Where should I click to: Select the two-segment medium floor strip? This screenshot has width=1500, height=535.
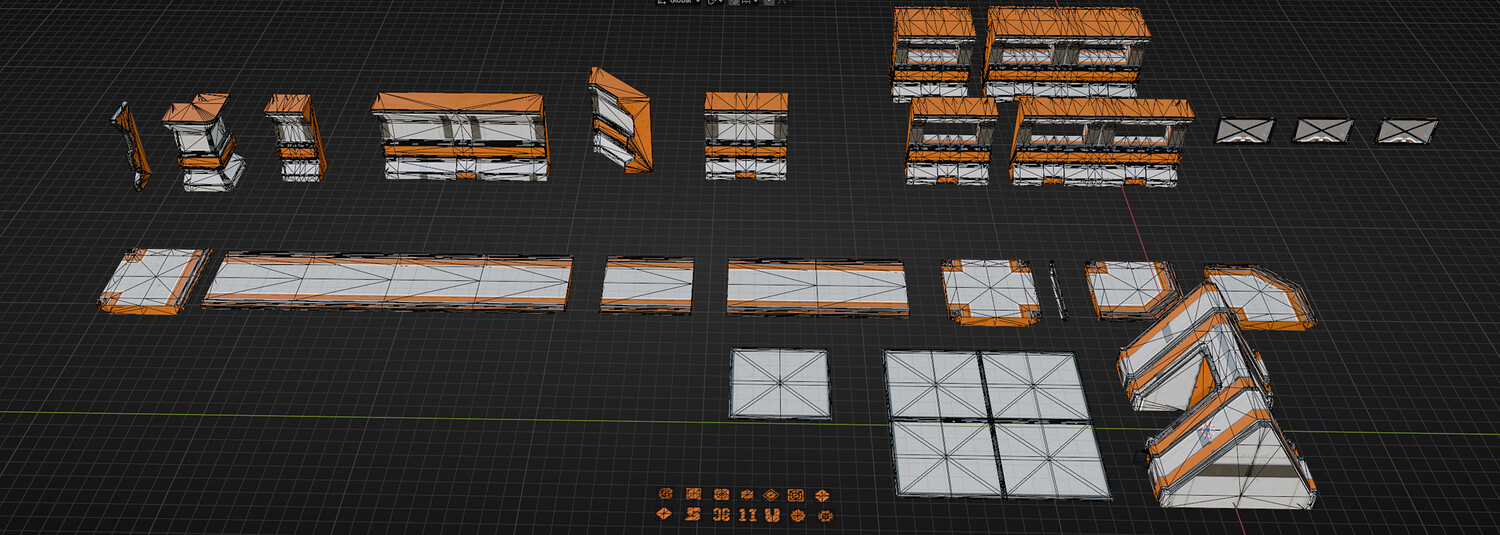817,288
